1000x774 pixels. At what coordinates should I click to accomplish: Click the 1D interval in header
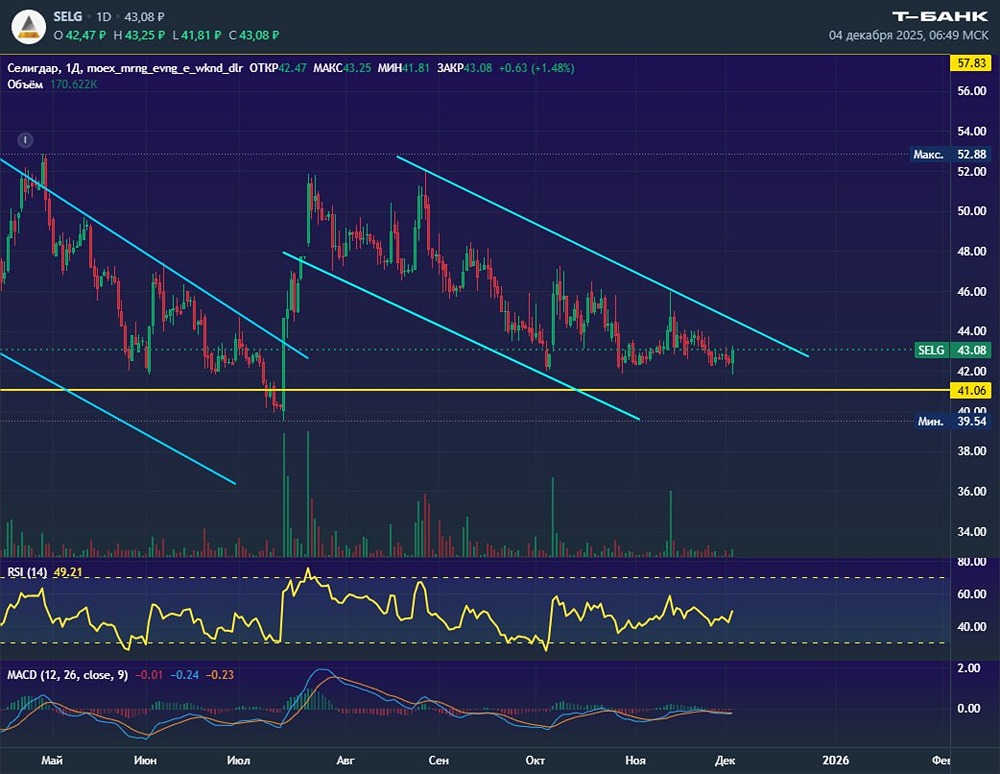(103, 18)
